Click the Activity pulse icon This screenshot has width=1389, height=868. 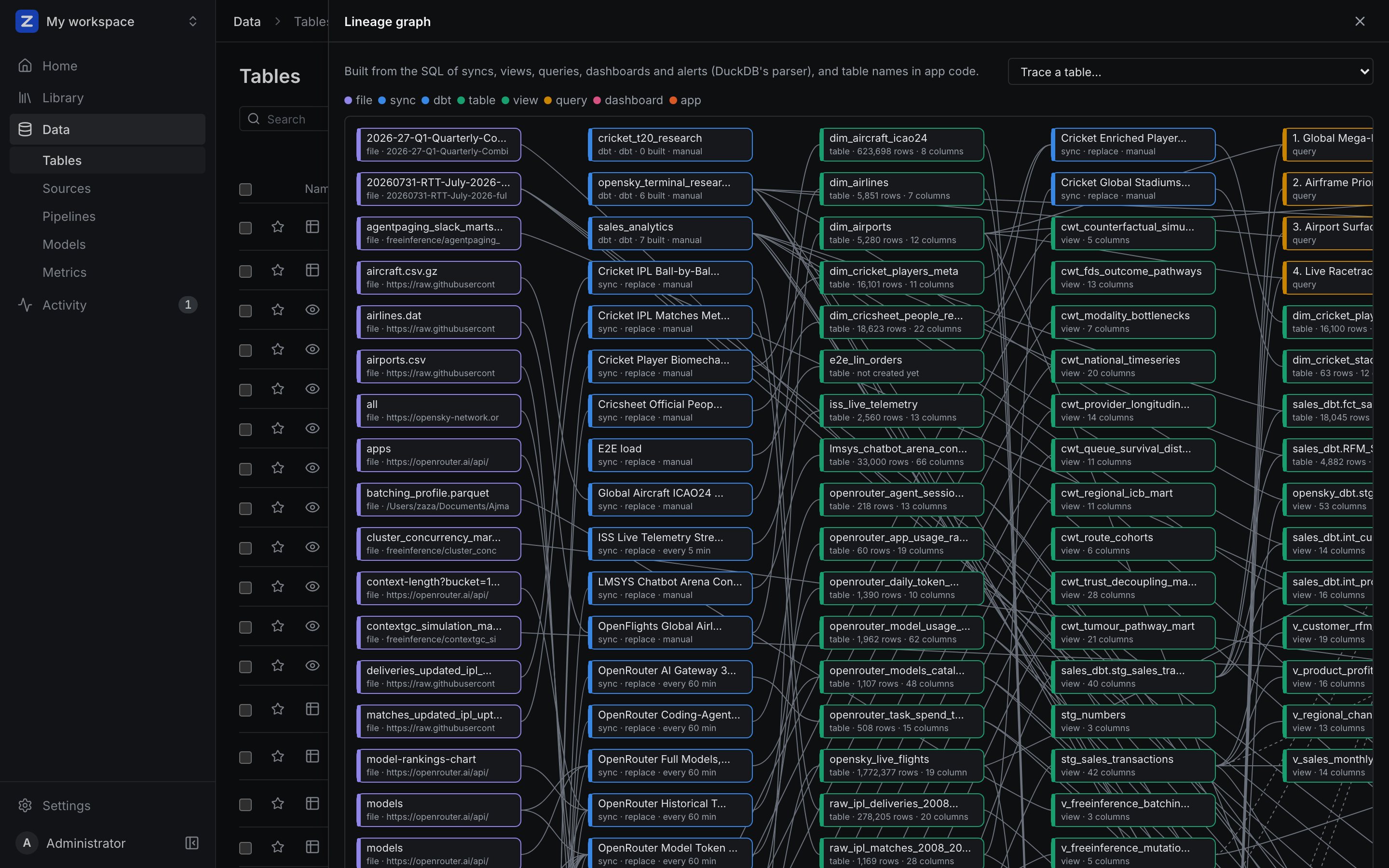(25, 305)
